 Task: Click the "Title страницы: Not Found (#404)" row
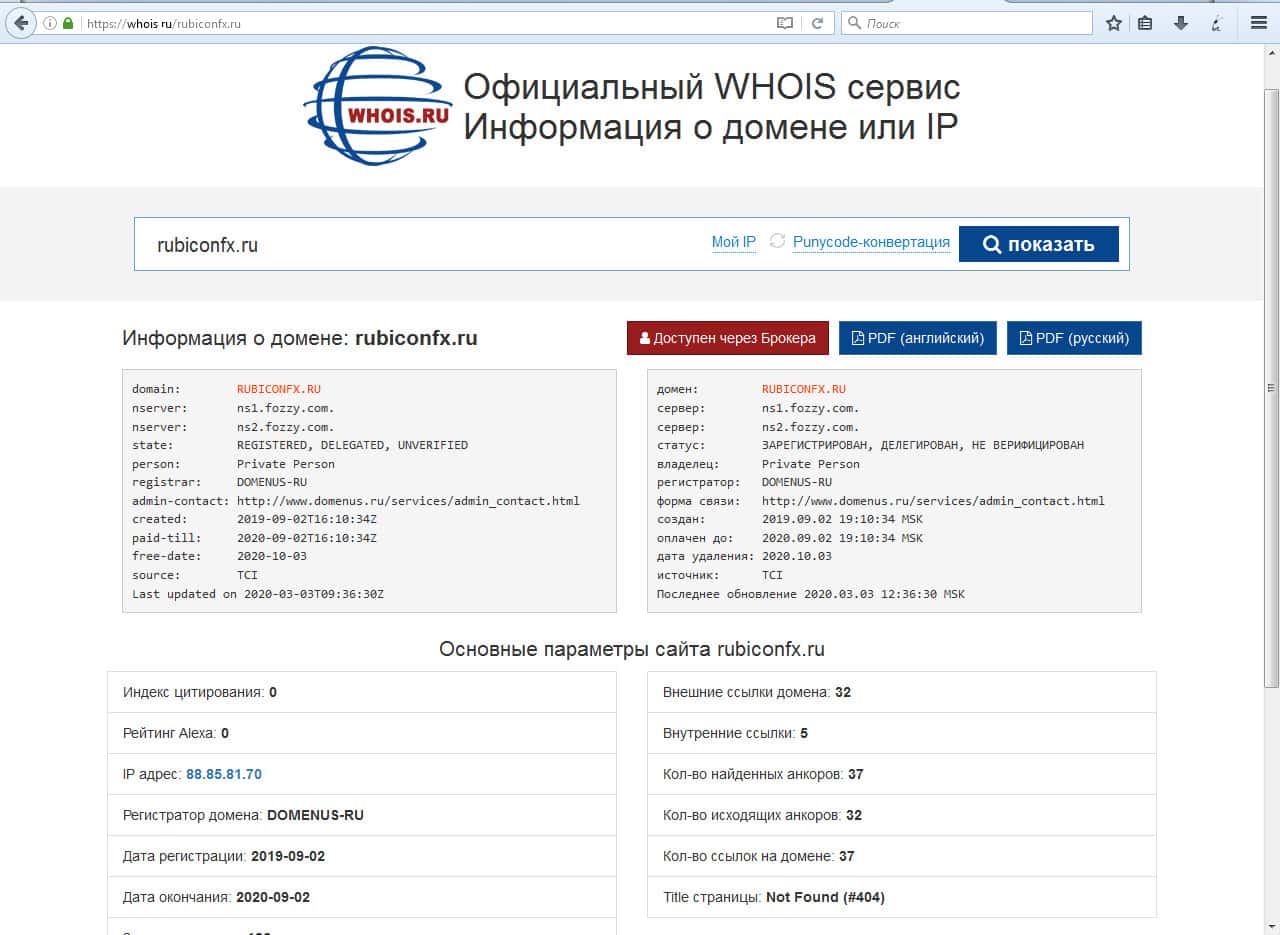pos(902,897)
